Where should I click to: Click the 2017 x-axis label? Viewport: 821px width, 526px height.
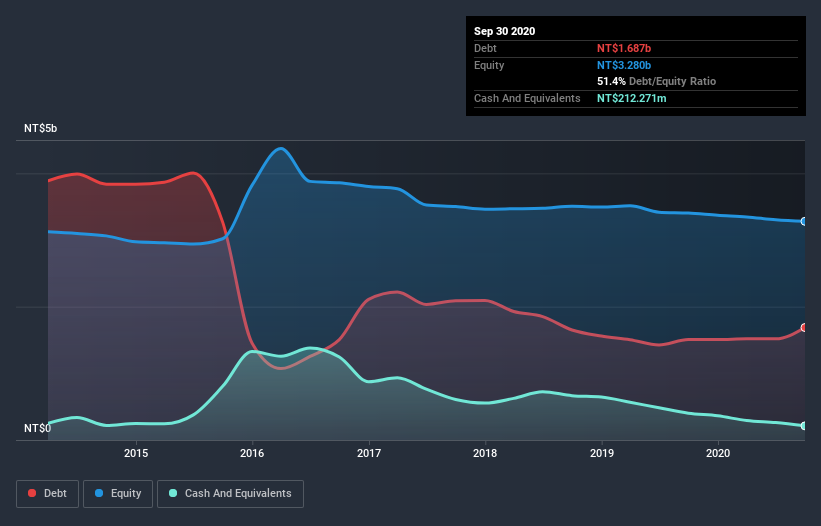point(369,453)
